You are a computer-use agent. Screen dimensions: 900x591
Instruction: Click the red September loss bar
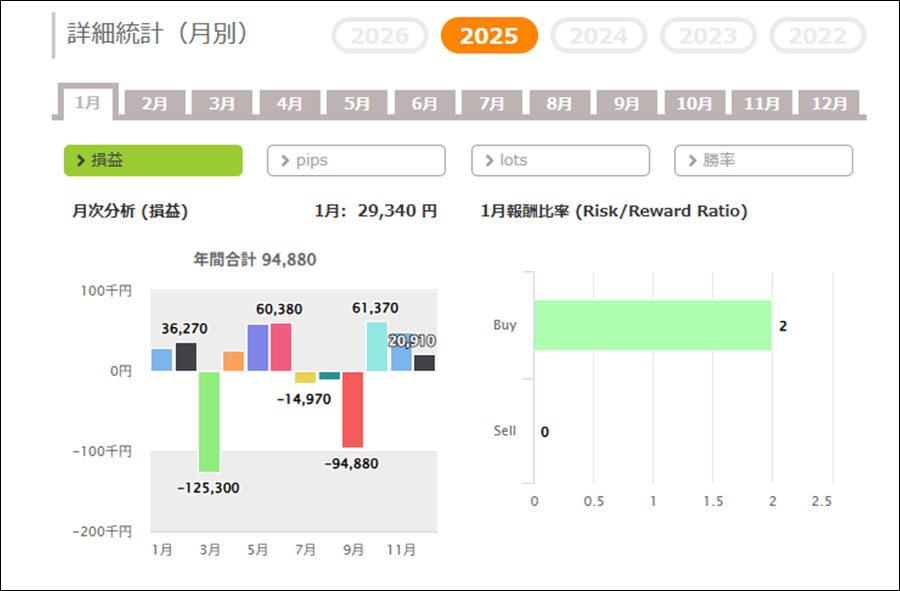[x=352, y=409]
